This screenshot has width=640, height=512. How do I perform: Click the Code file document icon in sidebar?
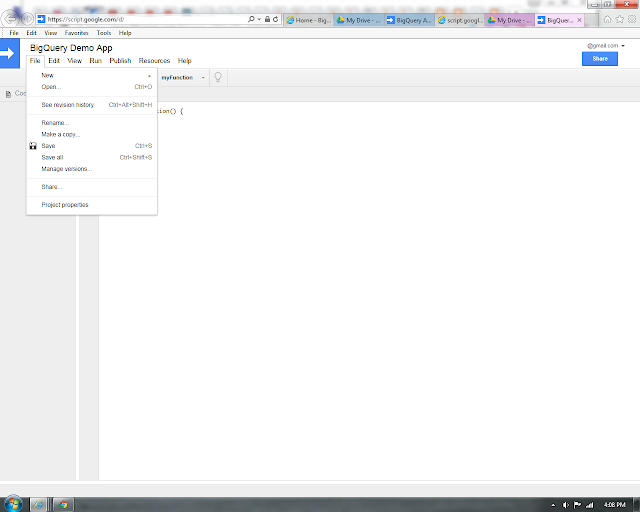pos(8,94)
